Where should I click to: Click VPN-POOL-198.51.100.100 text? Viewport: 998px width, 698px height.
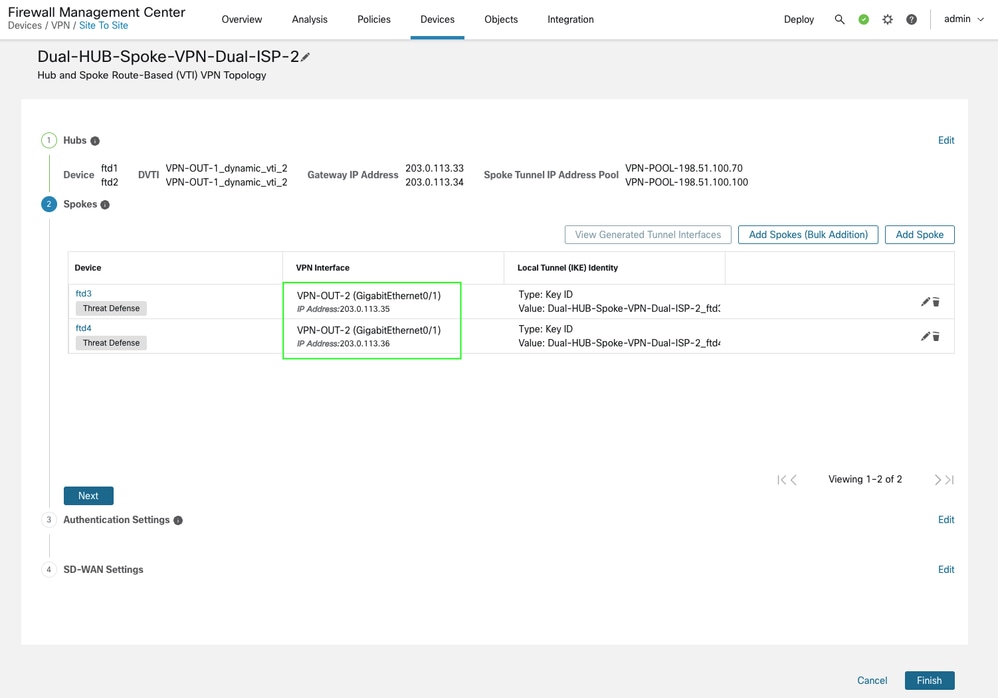687,182
